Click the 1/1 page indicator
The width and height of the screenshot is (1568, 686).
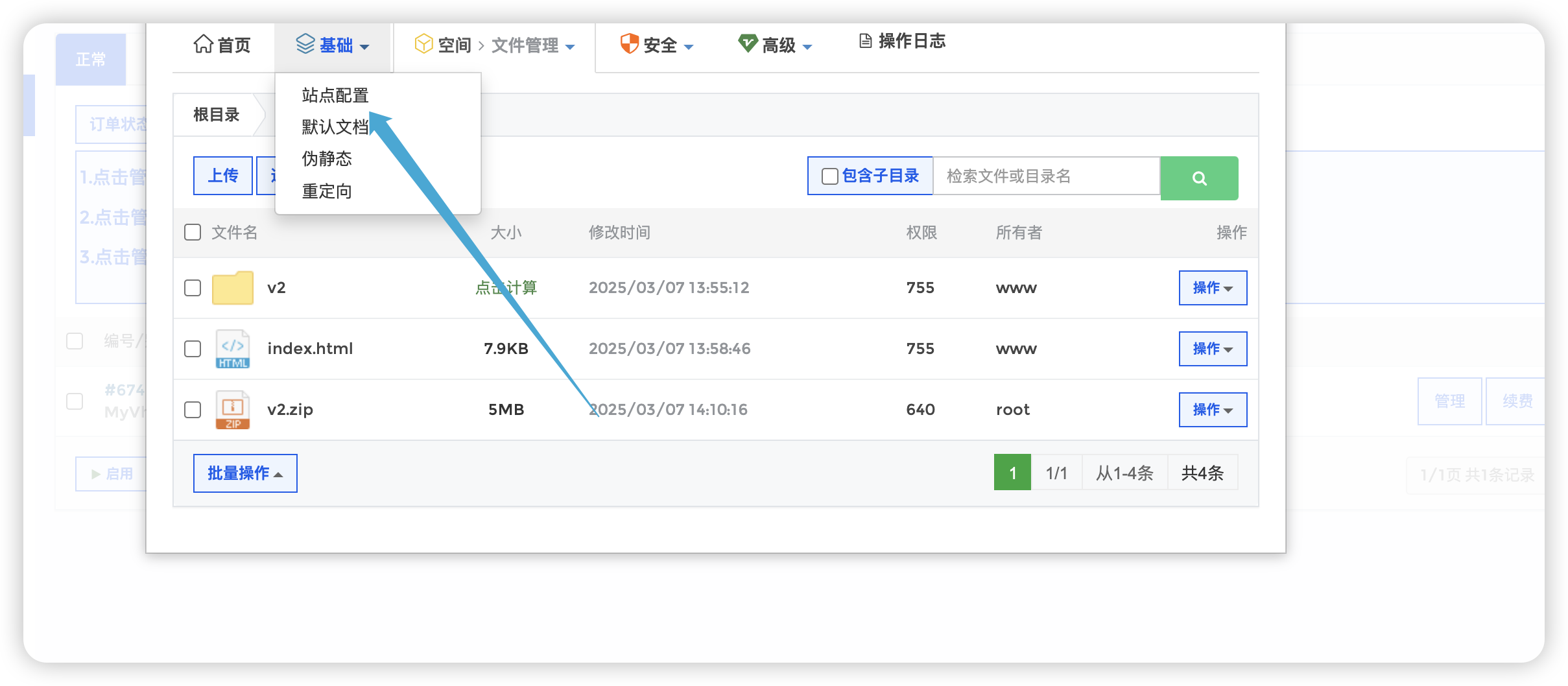coord(1056,473)
